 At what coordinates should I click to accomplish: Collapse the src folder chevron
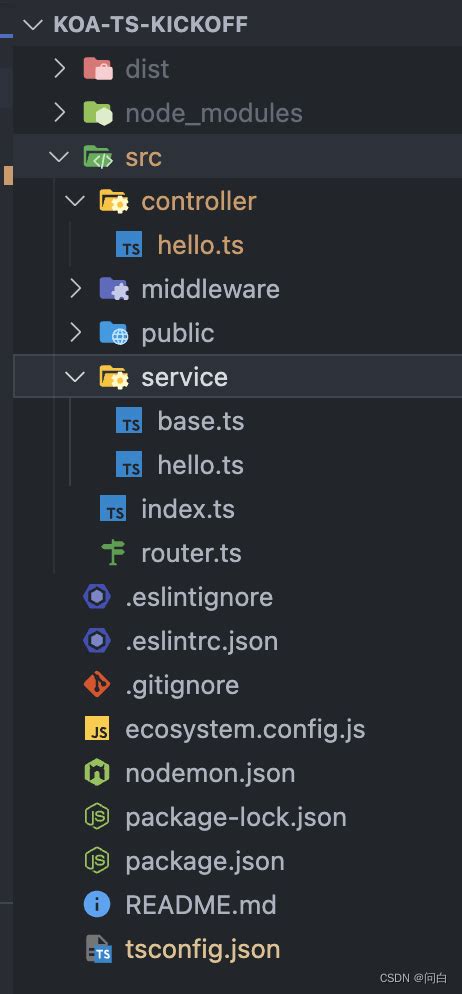(60, 157)
